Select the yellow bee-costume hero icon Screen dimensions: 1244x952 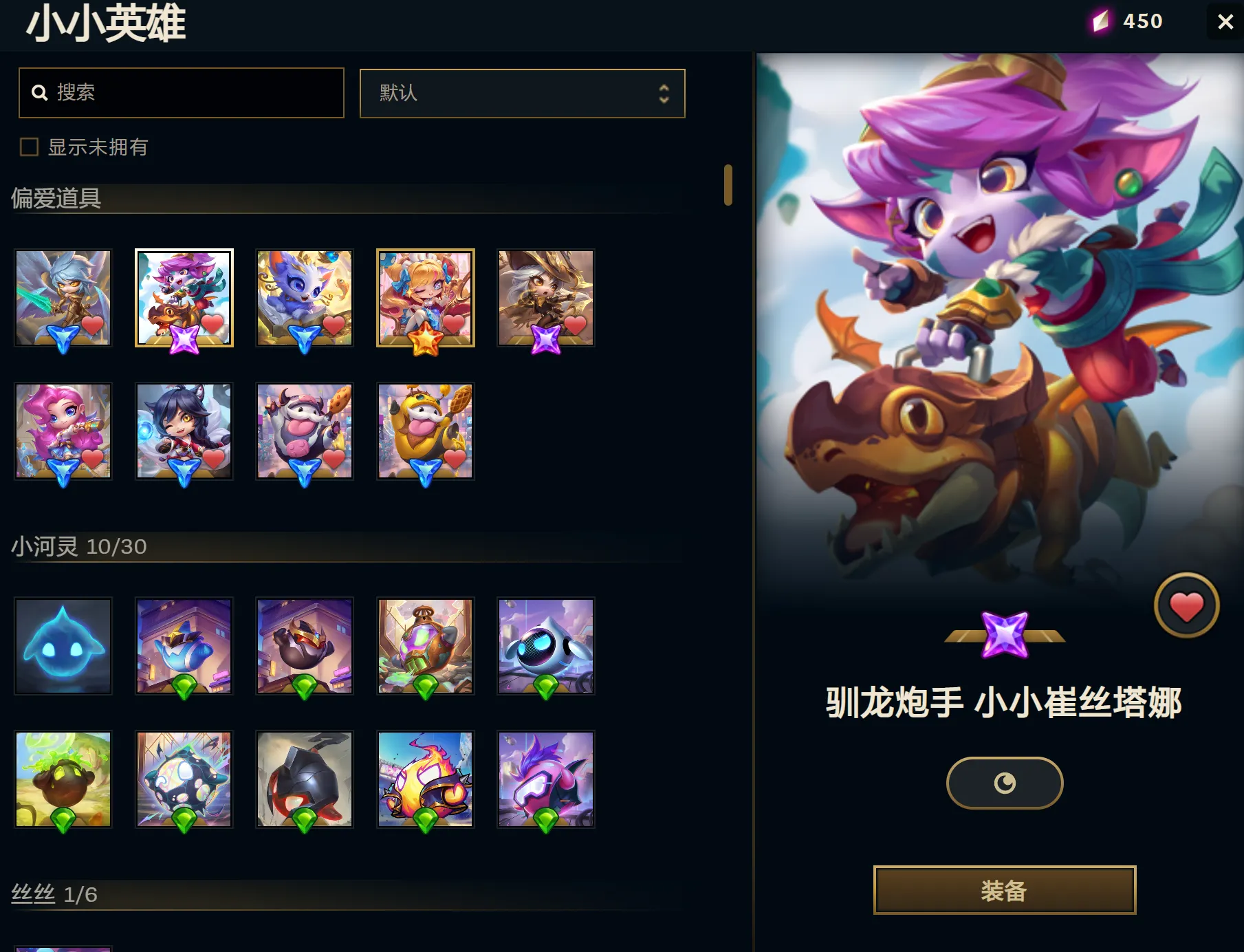[426, 431]
